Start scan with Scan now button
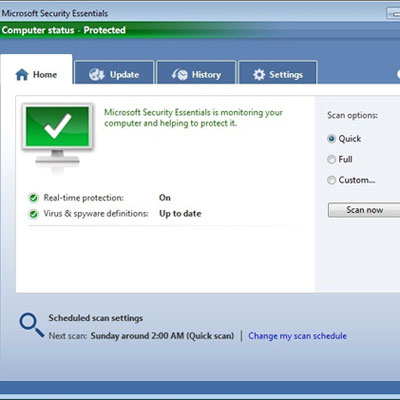The image size is (400, 400). tap(364, 210)
